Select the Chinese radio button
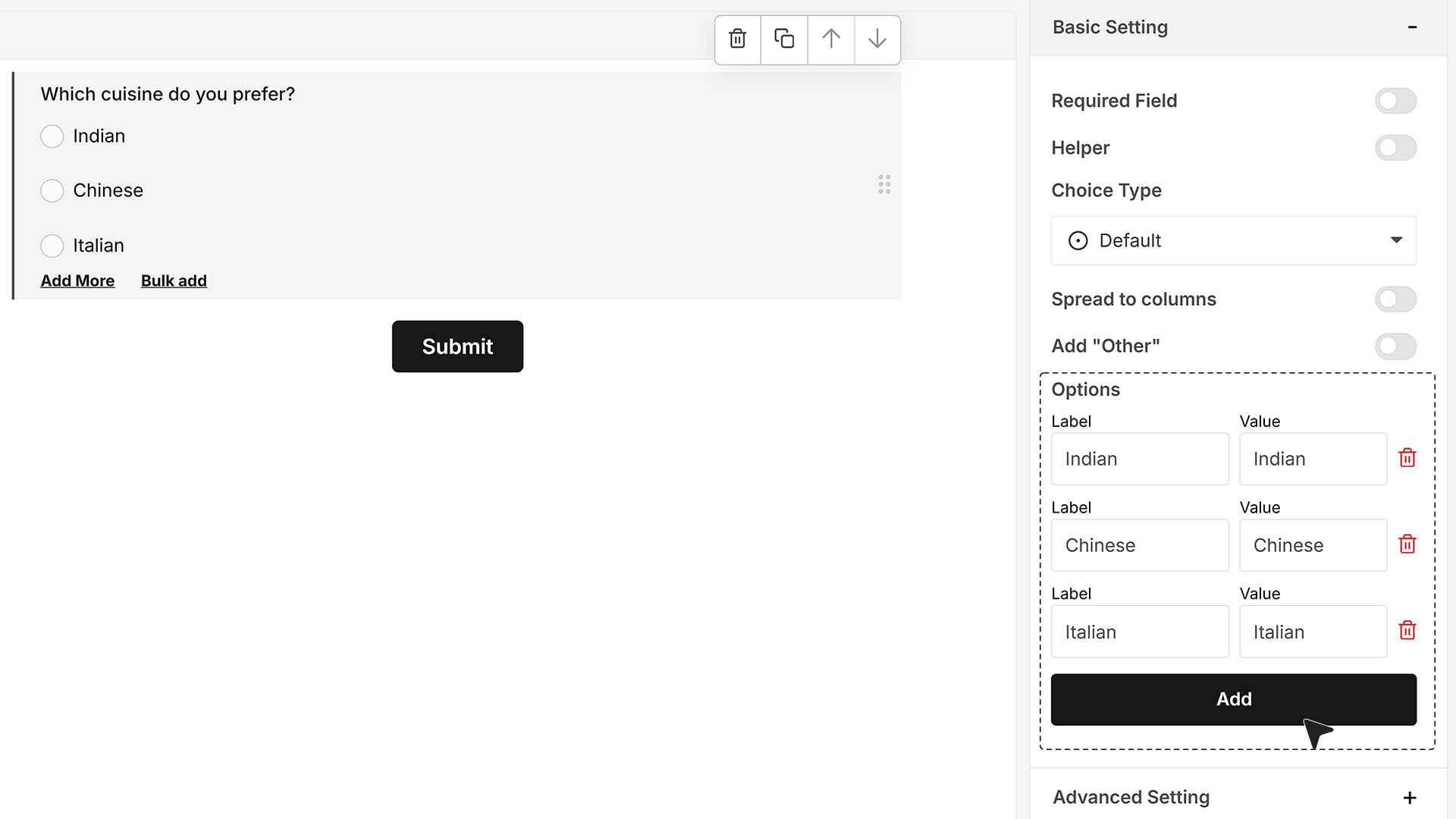The width and height of the screenshot is (1456, 819). point(52,190)
